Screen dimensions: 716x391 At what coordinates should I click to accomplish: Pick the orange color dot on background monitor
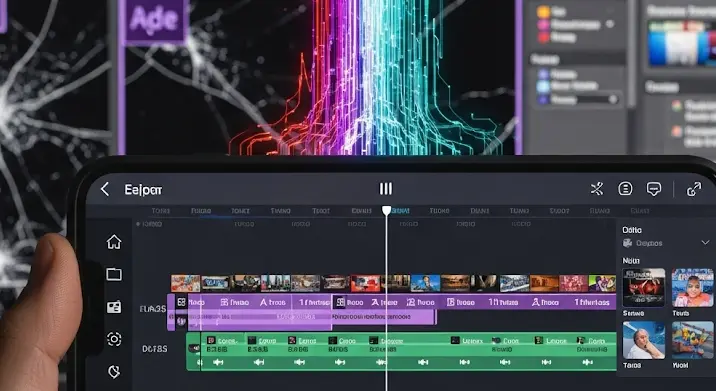[543, 12]
